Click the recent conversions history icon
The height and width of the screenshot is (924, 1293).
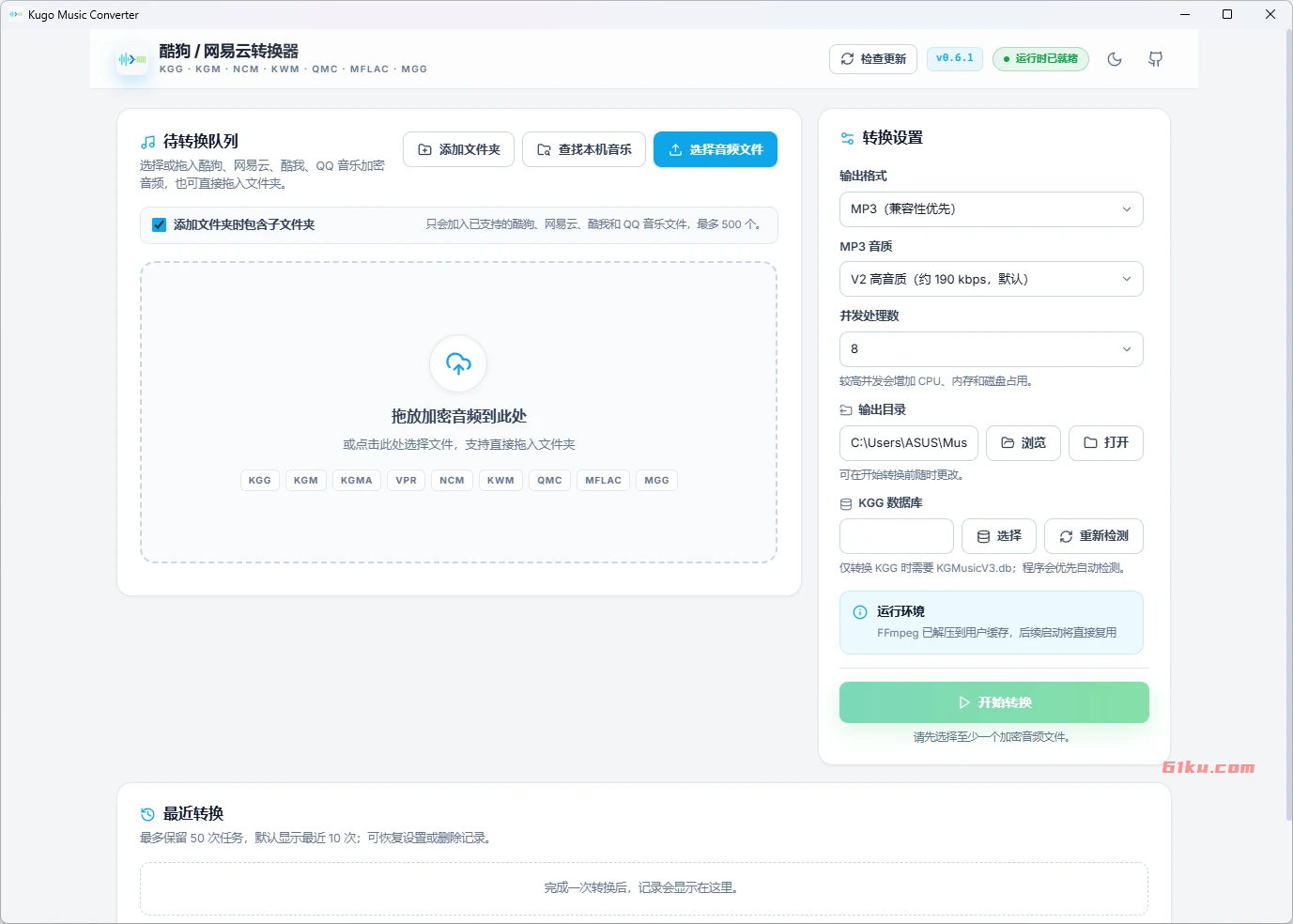click(x=147, y=814)
